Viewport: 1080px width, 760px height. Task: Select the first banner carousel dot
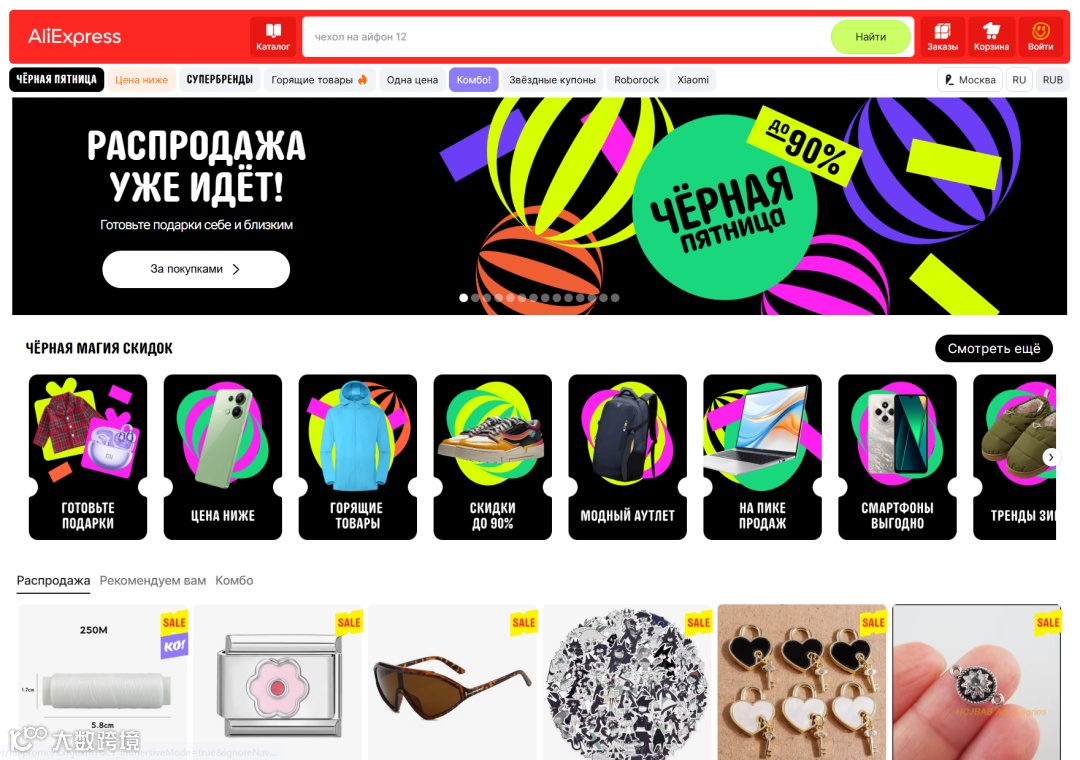pyautogui.click(x=464, y=298)
